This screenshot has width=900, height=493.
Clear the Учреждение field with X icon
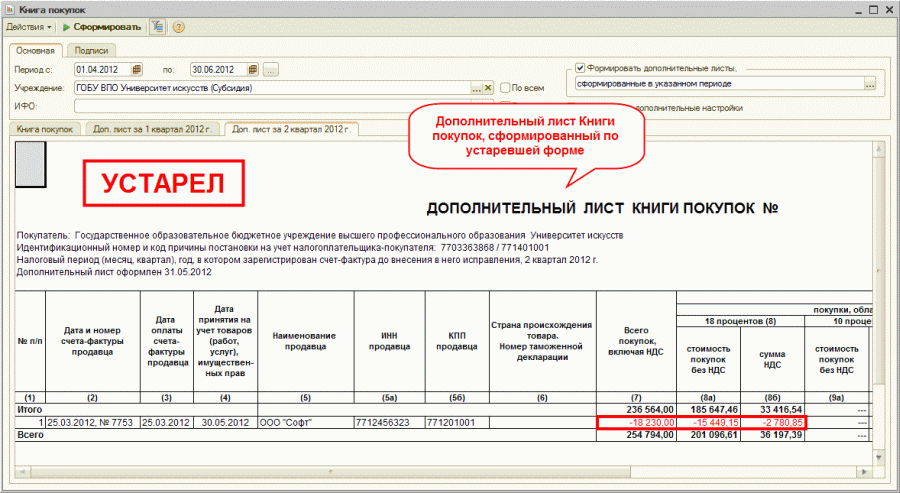tap(490, 88)
